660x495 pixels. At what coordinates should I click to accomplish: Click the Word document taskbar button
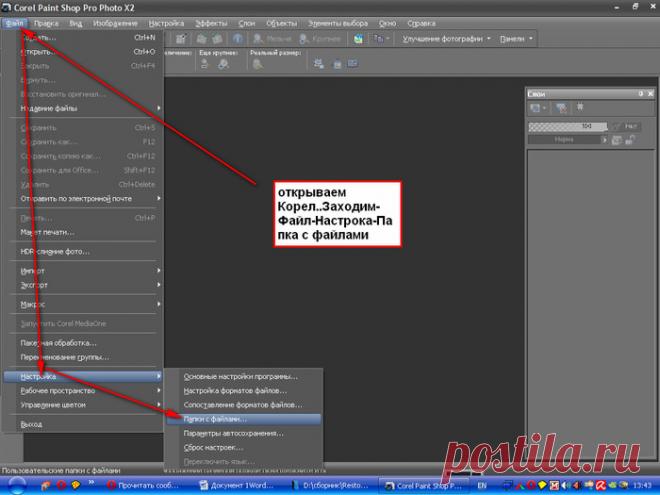click(241, 485)
